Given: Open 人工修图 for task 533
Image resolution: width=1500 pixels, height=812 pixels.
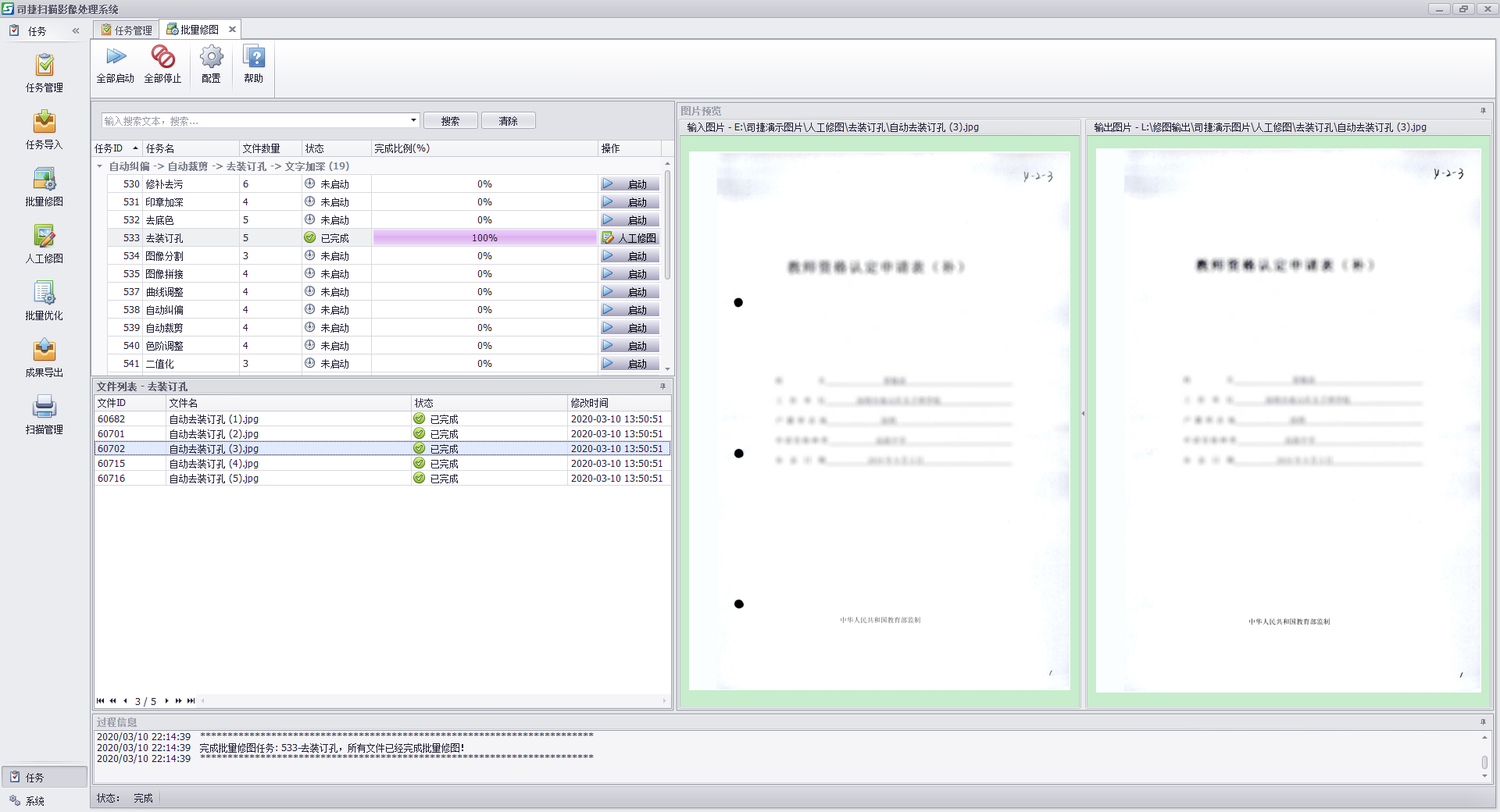Looking at the screenshot, I should [x=630, y=238].
